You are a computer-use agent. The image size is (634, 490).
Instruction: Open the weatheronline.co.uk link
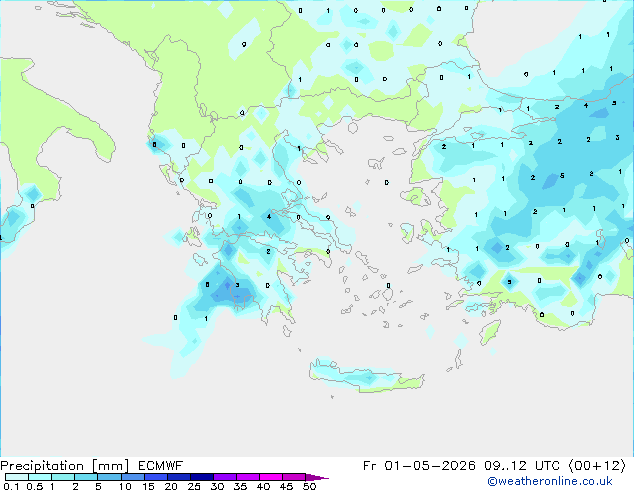point(550,481)
